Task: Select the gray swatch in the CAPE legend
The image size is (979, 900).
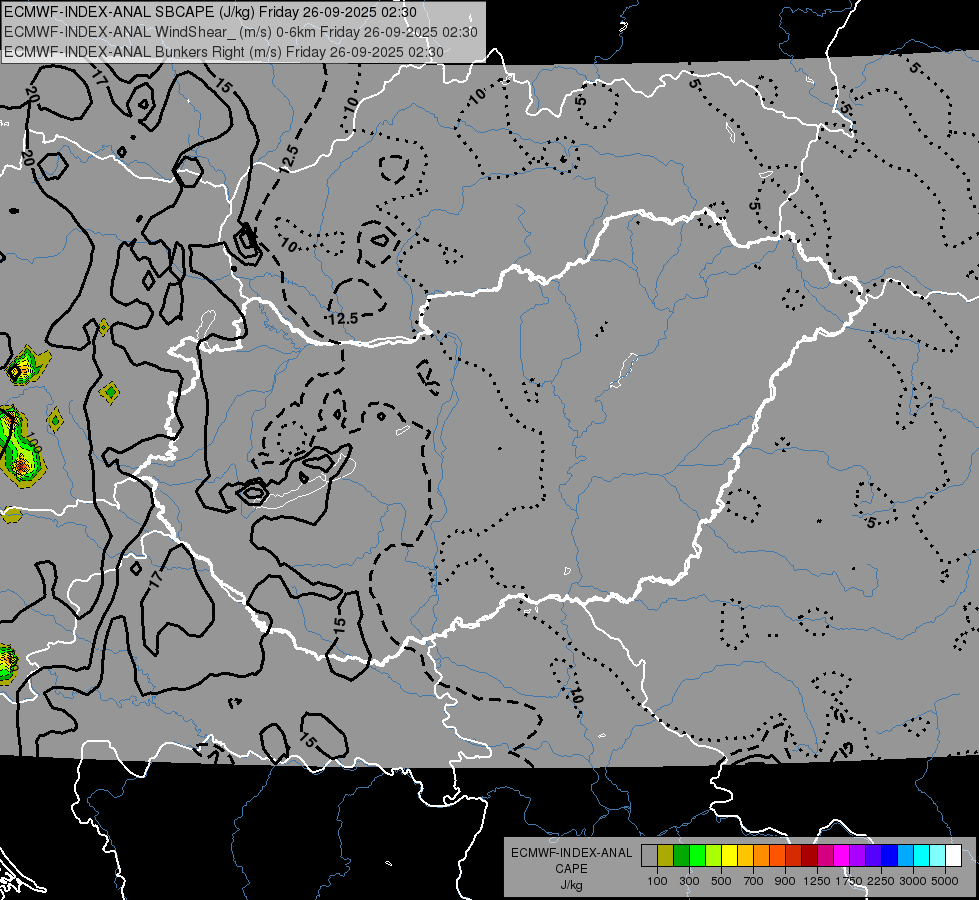Action: [649, 855]
